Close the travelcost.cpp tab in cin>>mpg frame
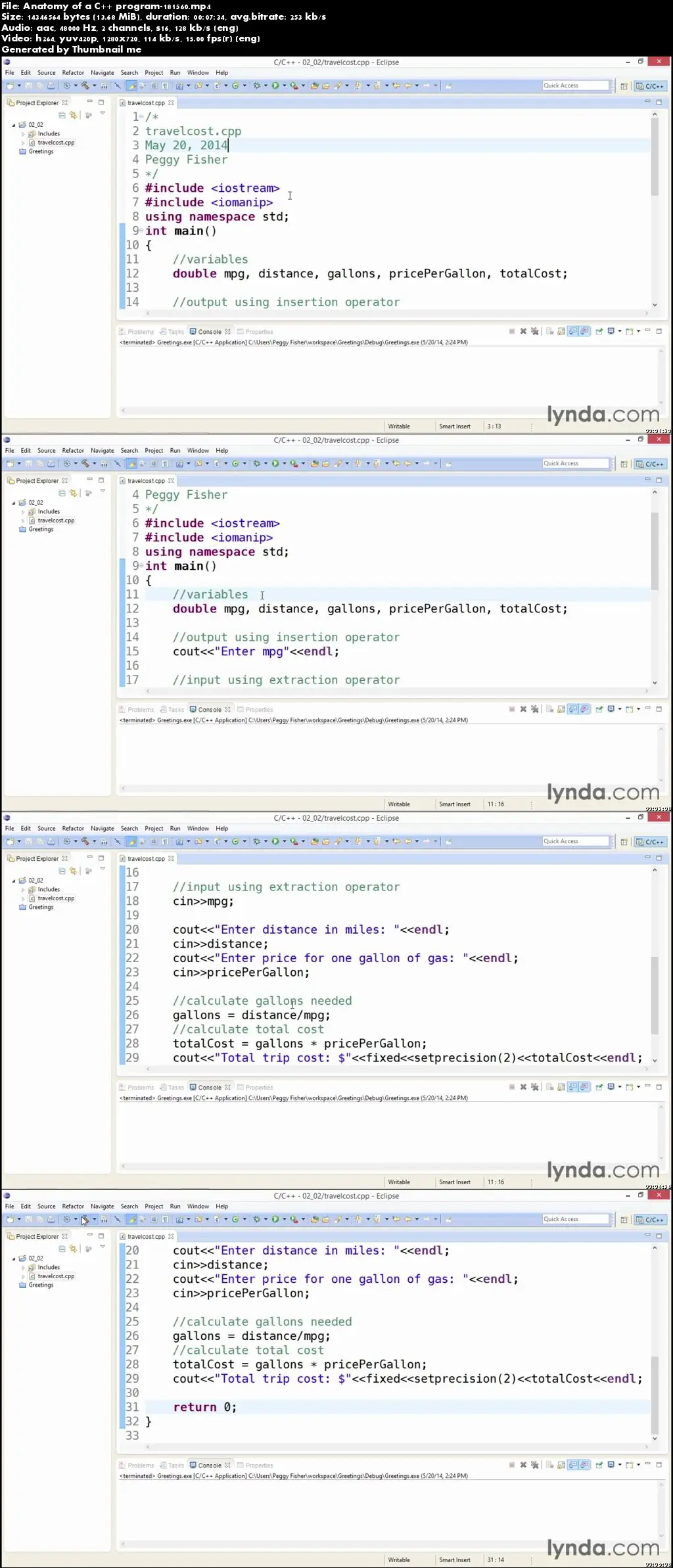Image resolution: width=673 pixels, height=1568 pixels. 171,858
